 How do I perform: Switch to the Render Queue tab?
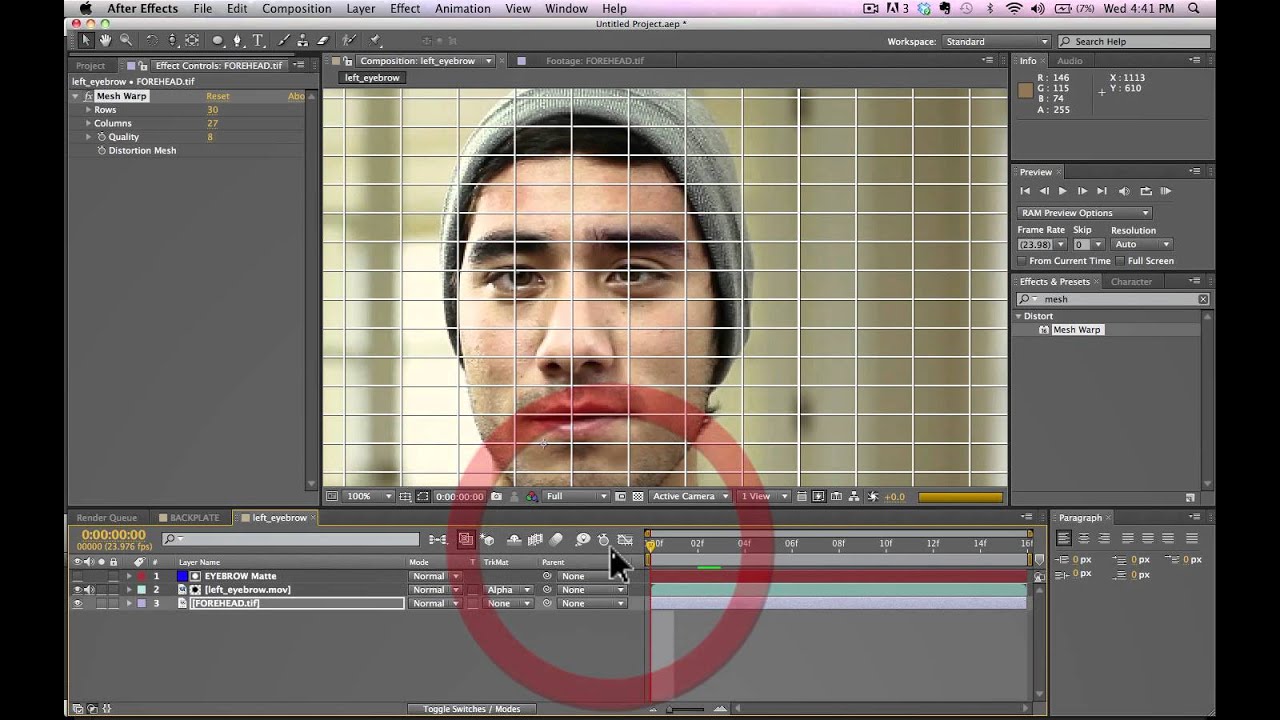[x=107, y=518]
